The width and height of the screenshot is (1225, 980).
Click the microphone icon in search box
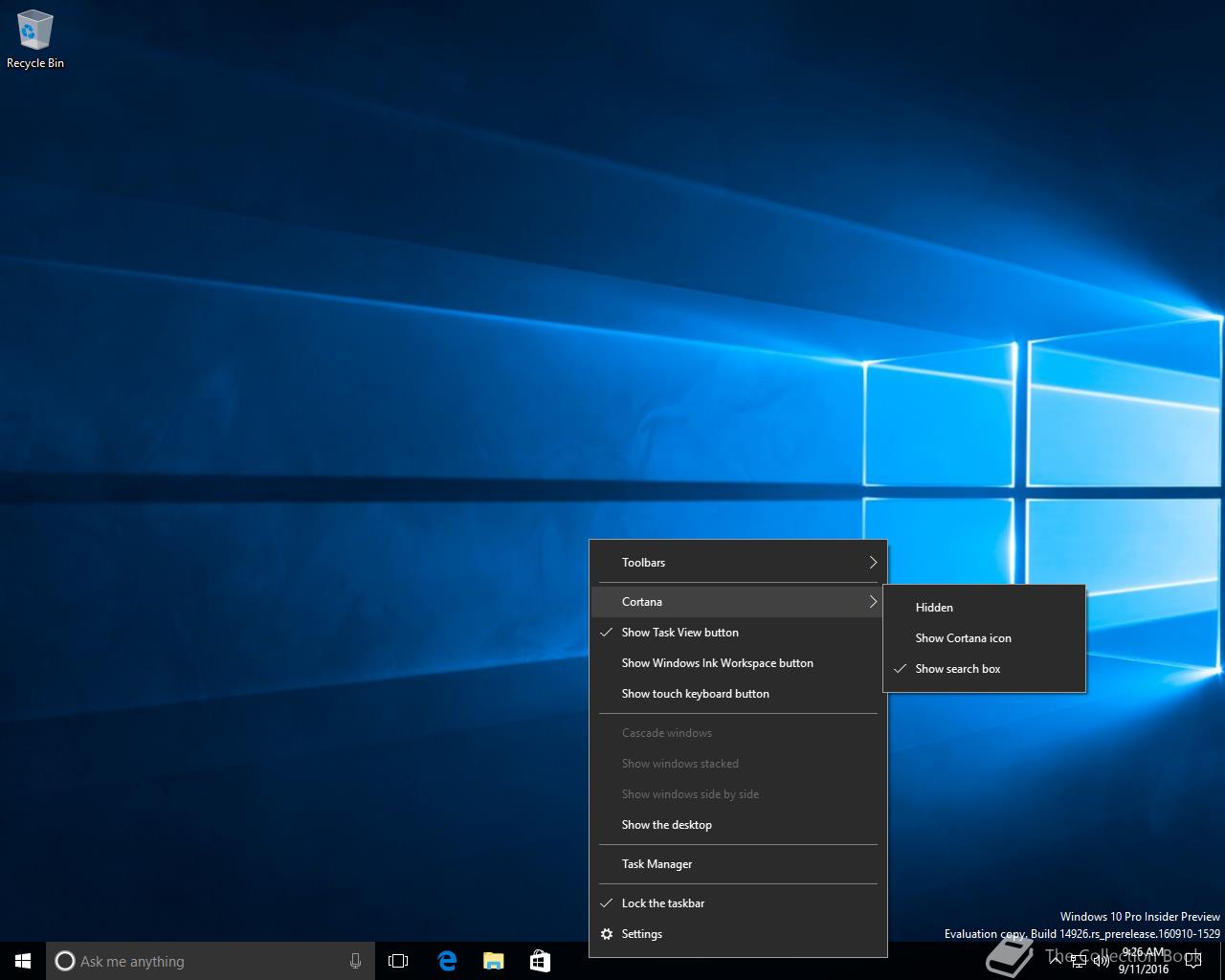(x=355, y=961)
